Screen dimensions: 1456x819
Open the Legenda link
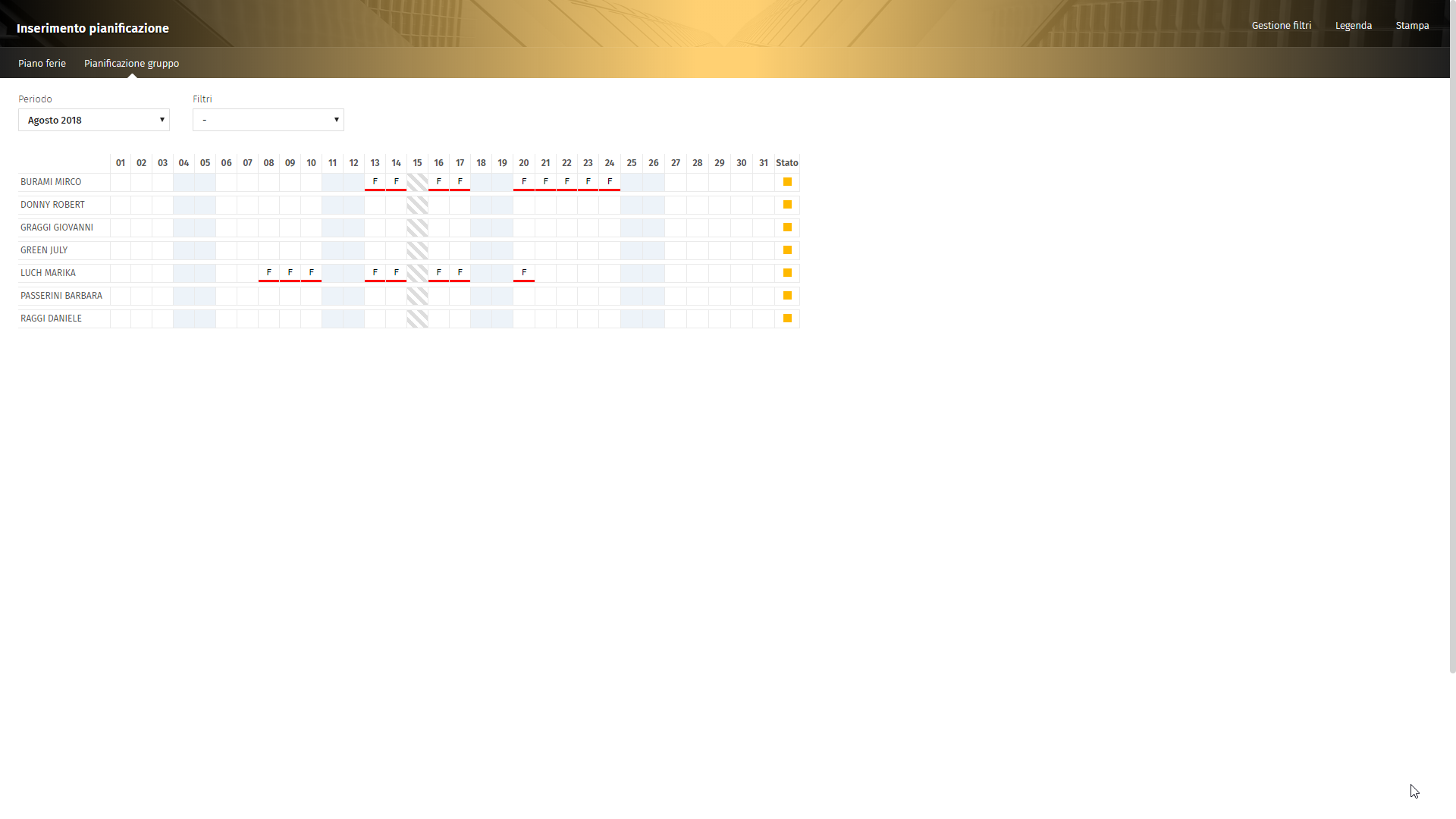pos(1353,26)
